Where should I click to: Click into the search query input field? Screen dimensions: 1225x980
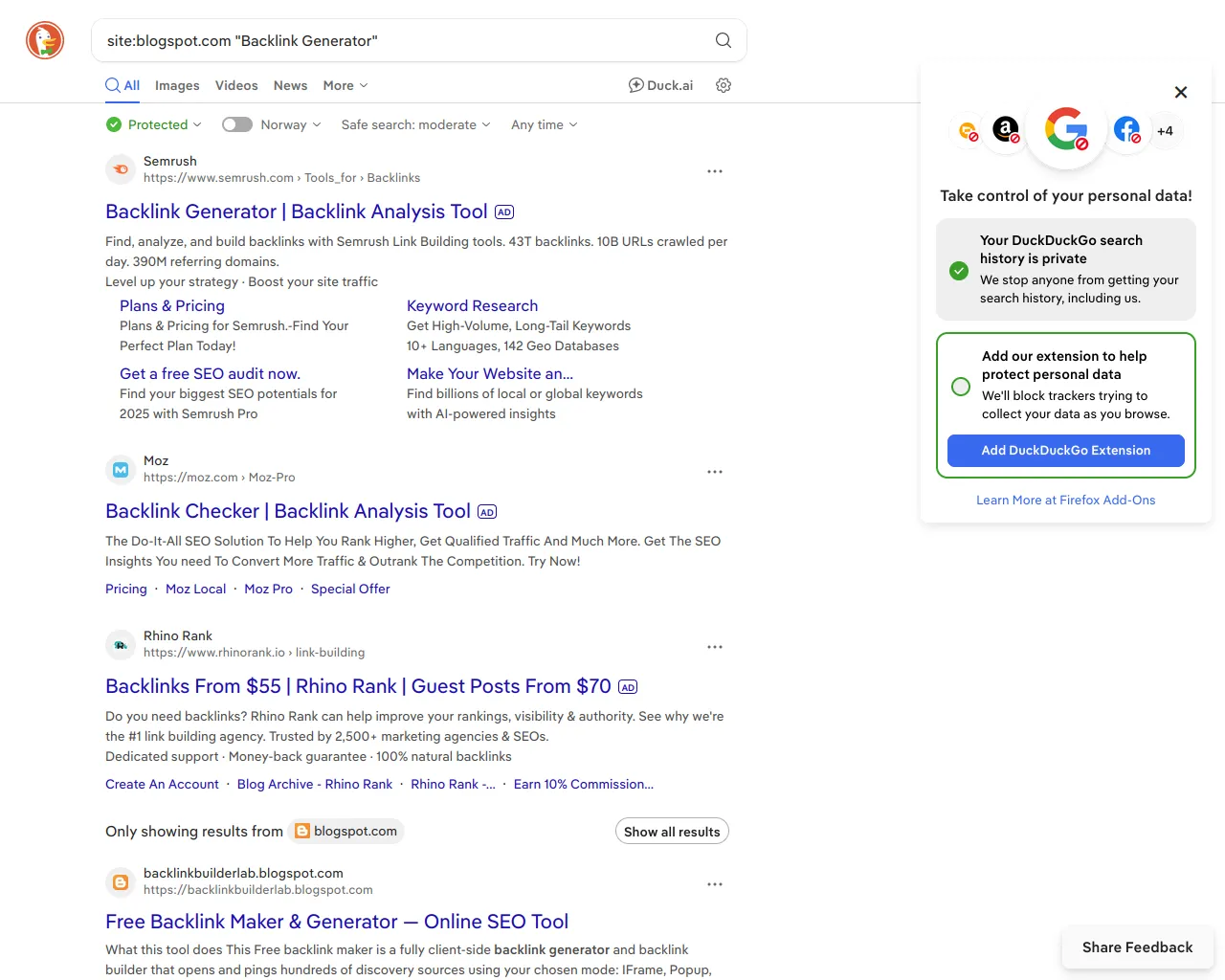click(402, 40)
